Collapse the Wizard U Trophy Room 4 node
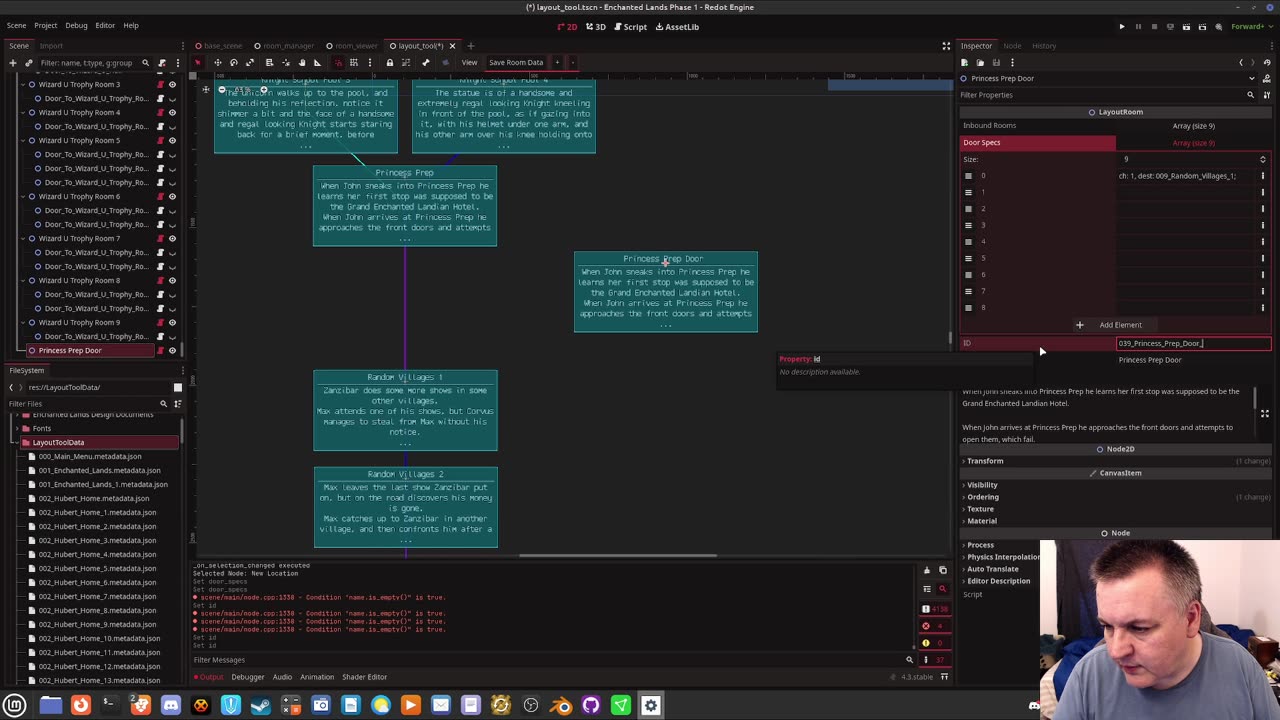The width and height of the screenshot is (1280, 720). point(23,112)
